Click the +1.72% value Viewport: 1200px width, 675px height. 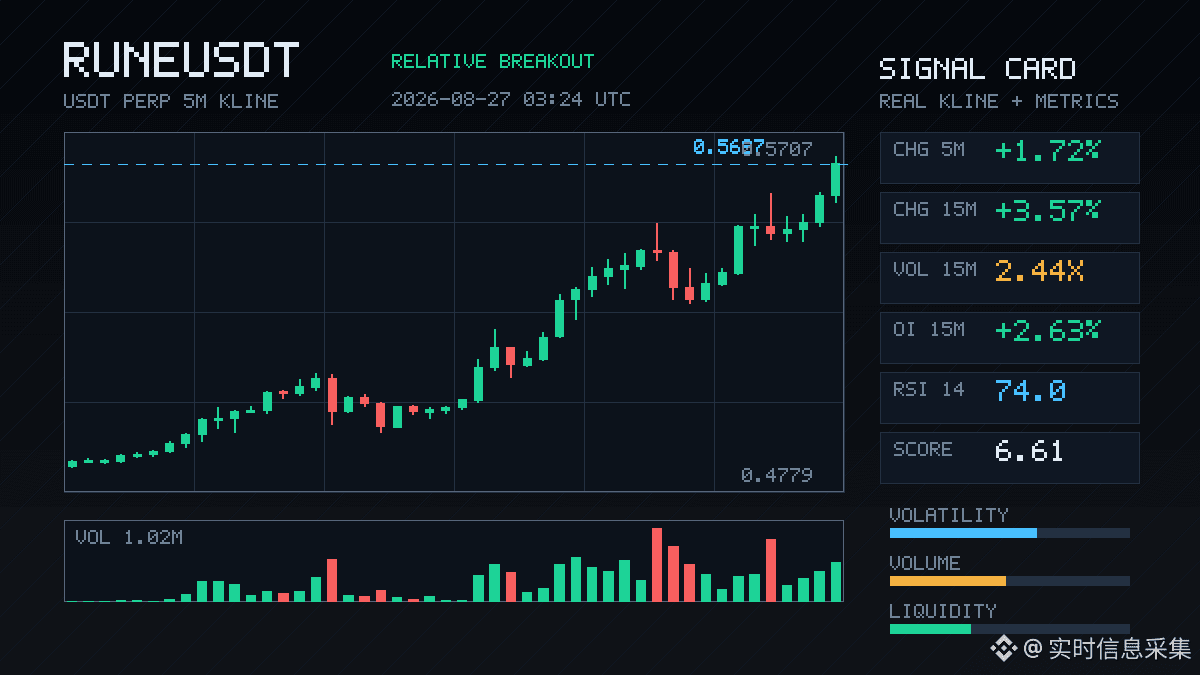click(1047, 151)
